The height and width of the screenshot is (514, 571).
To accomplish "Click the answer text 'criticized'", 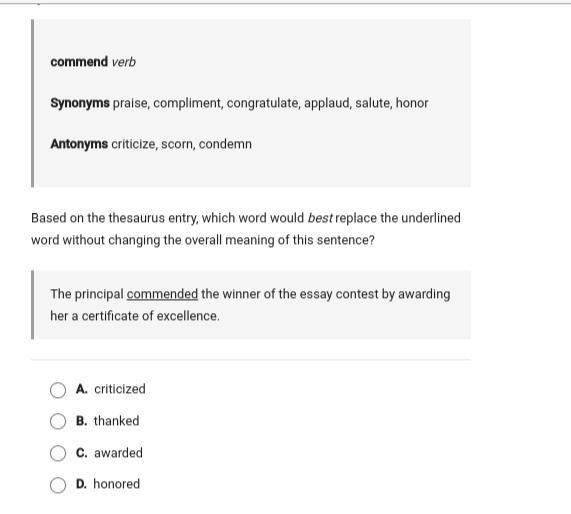I will [x=120, y=389].
